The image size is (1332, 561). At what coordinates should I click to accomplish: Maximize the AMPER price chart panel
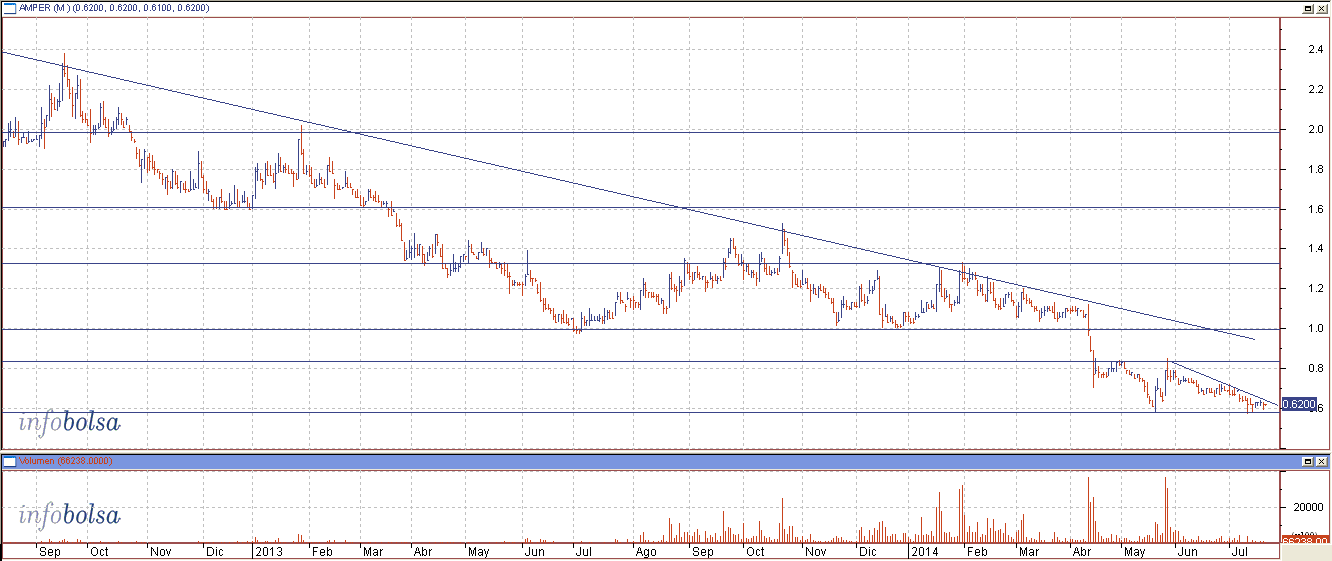pyautogui.click(x=1308, y=7)
